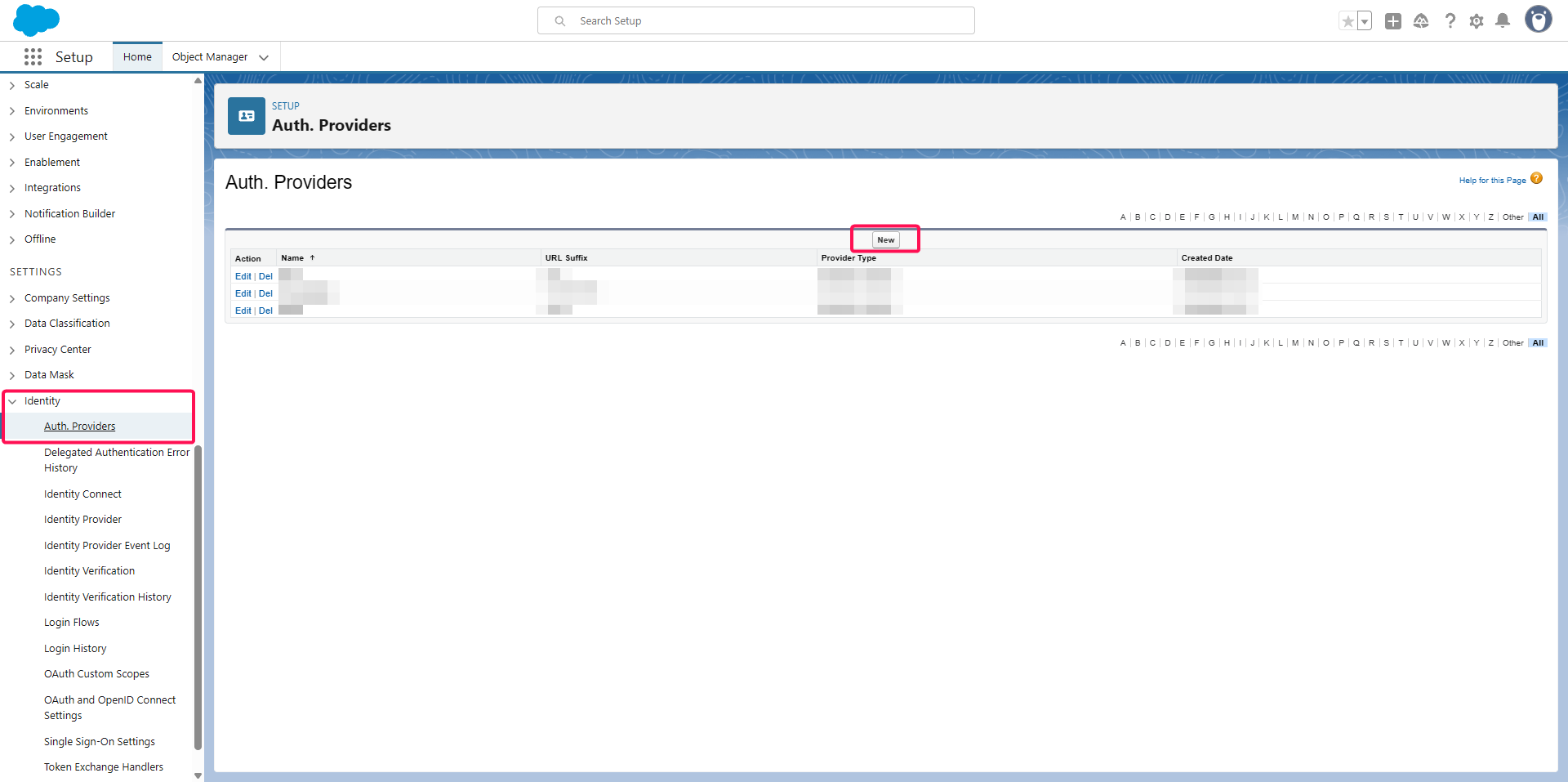The width and height of the screenshot is (1568, 782).
Task: Open the Trailhead guidance icon
Action: [x=1421, y=21]
